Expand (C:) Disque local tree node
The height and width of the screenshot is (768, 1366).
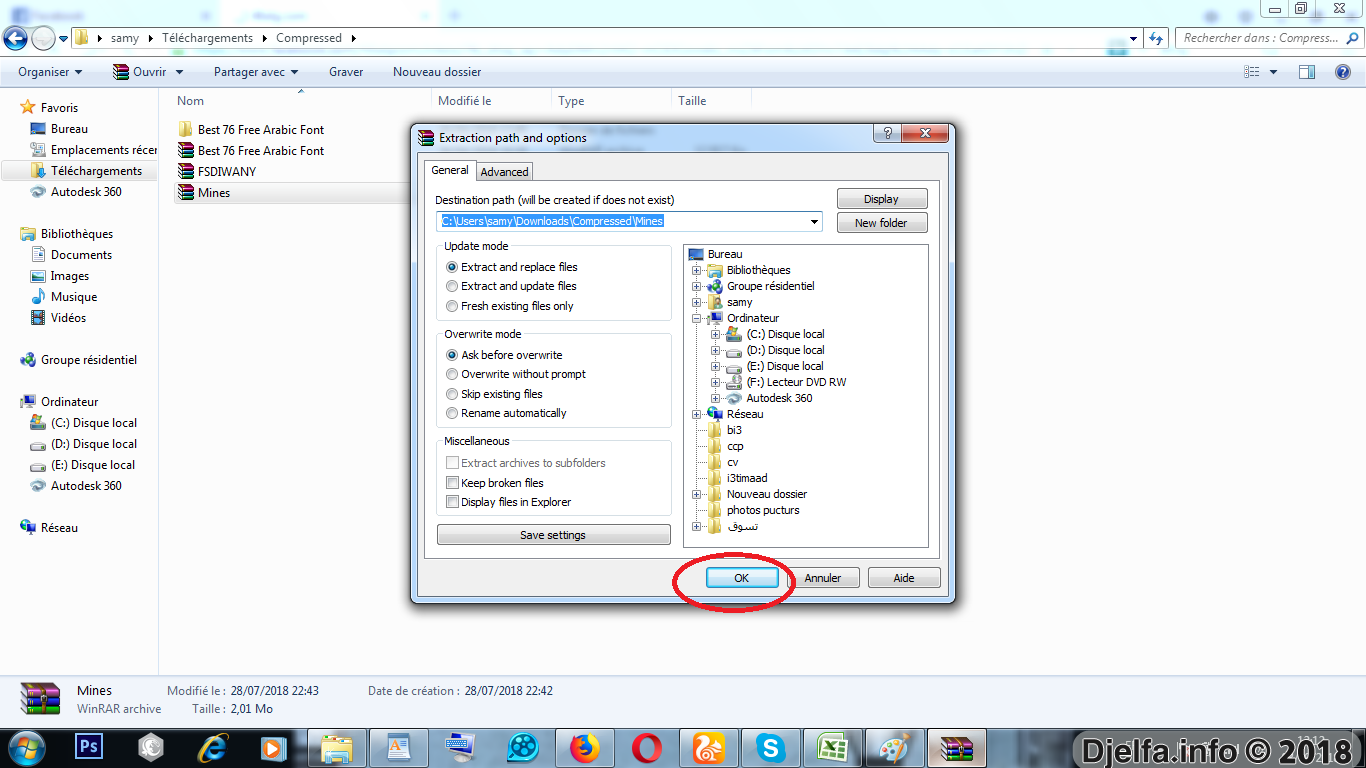pos(716,334)
